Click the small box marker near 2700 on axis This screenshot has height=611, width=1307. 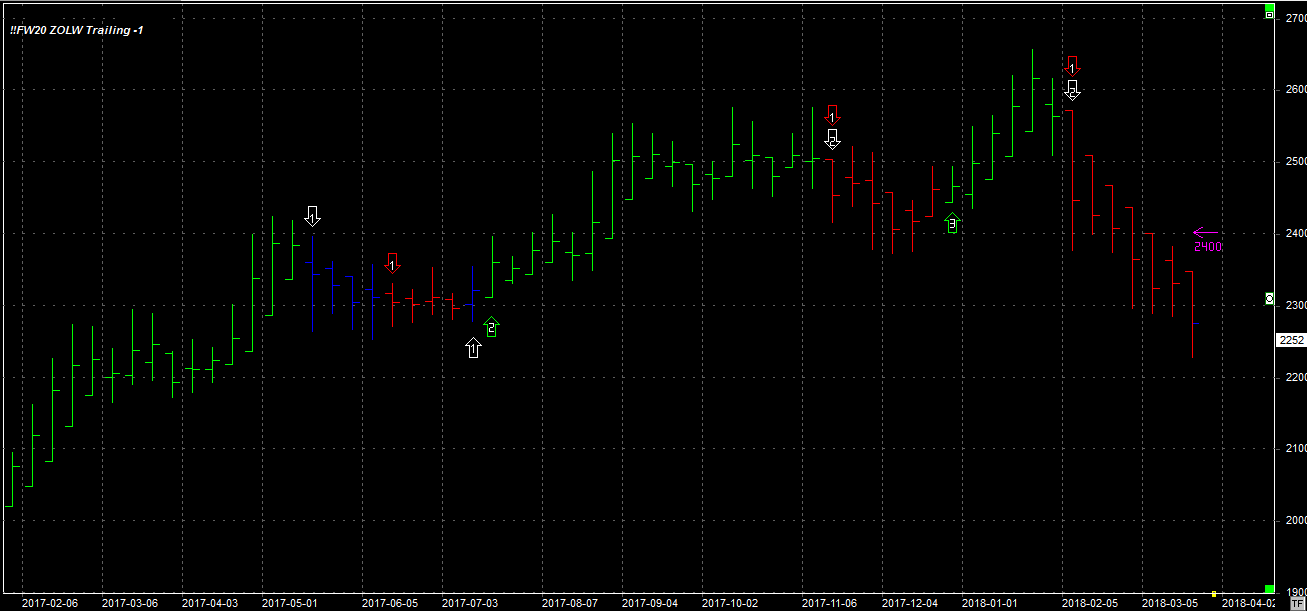(1269, 16)
